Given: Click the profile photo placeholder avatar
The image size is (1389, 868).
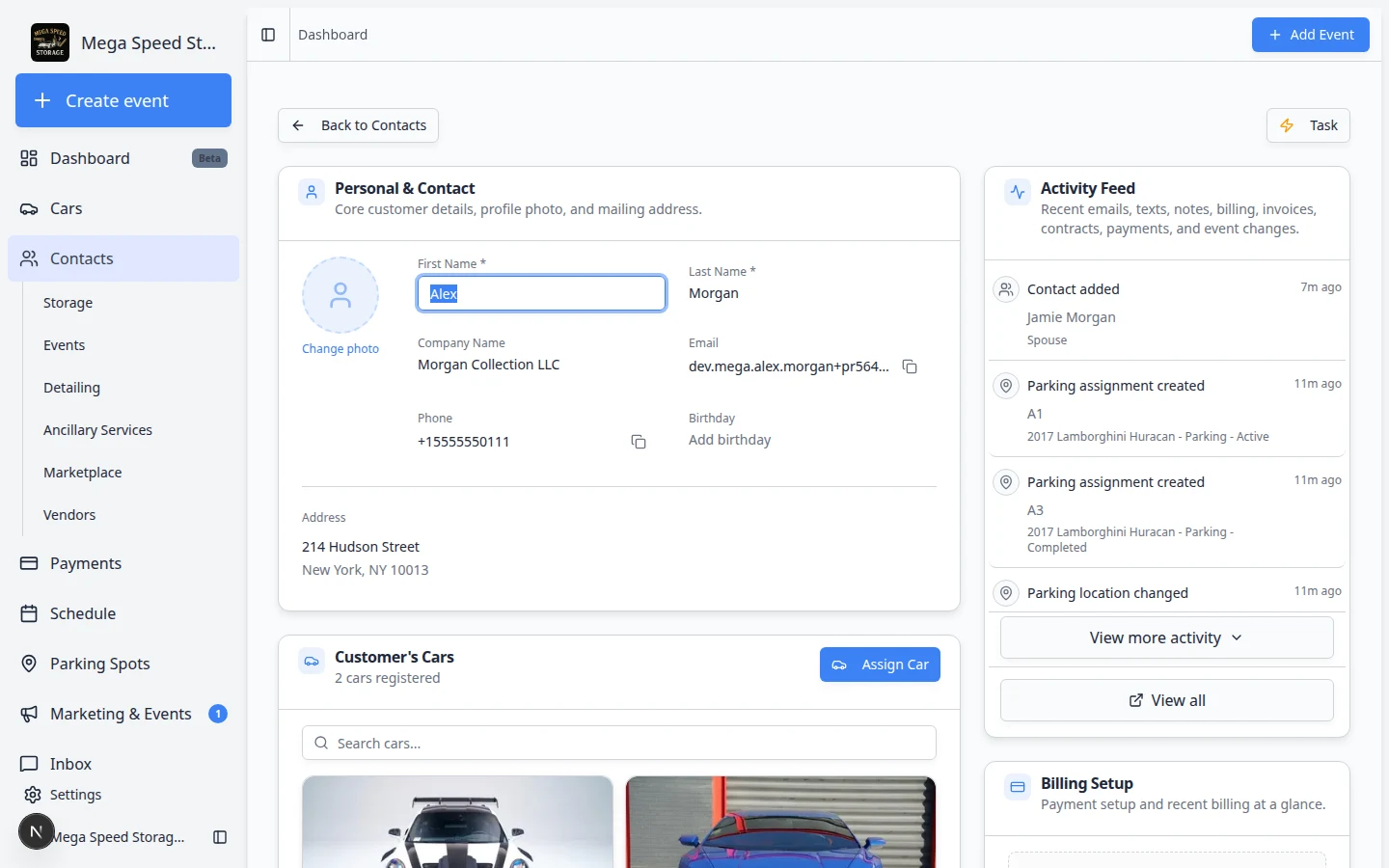Looking at the screenshot, I should click(x=340, y=295).
